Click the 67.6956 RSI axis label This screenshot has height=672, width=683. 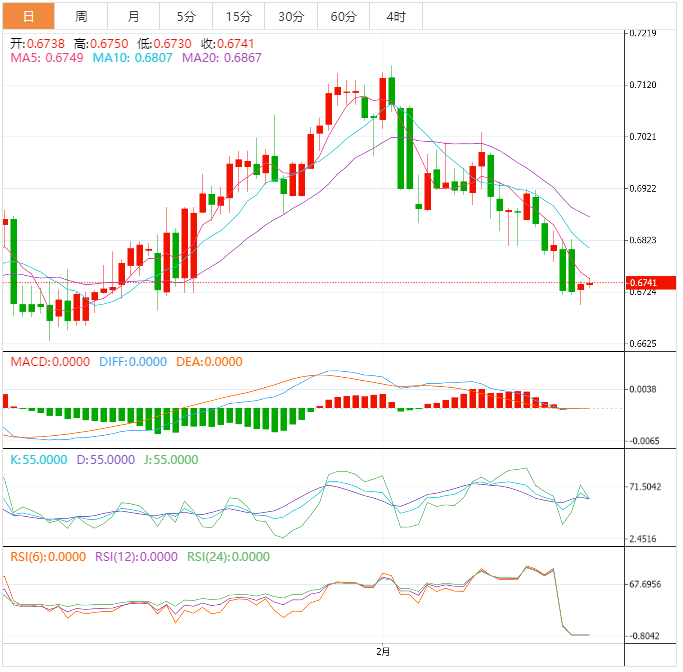pyautogui.click(x=645, y=584)
